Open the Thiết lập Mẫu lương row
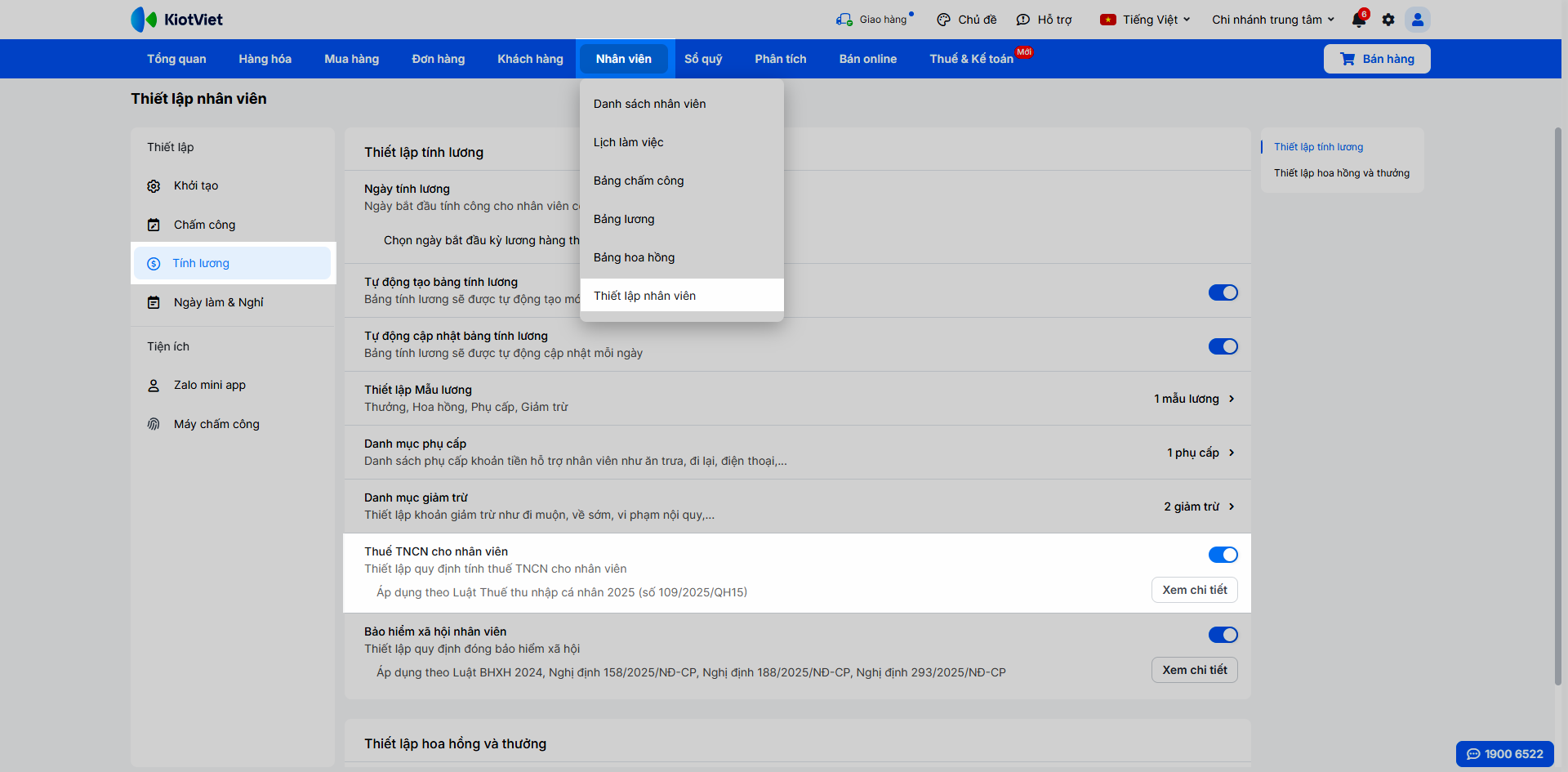 click(798, 399)
